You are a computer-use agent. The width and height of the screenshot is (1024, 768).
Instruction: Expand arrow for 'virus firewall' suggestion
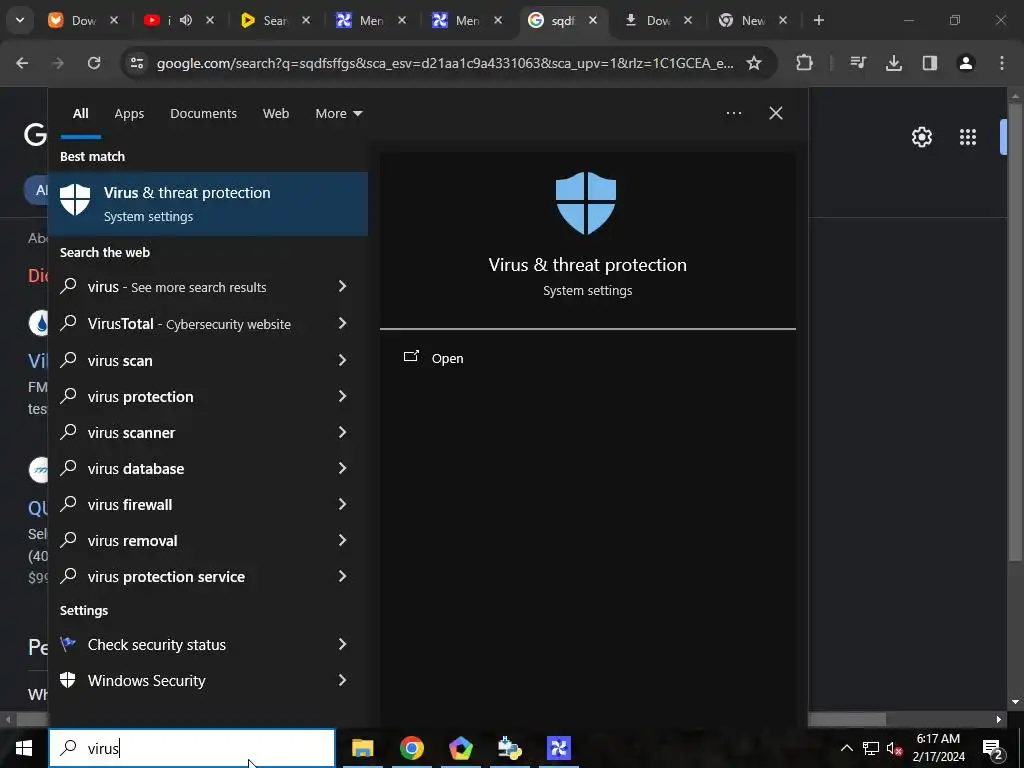[342, 504]
